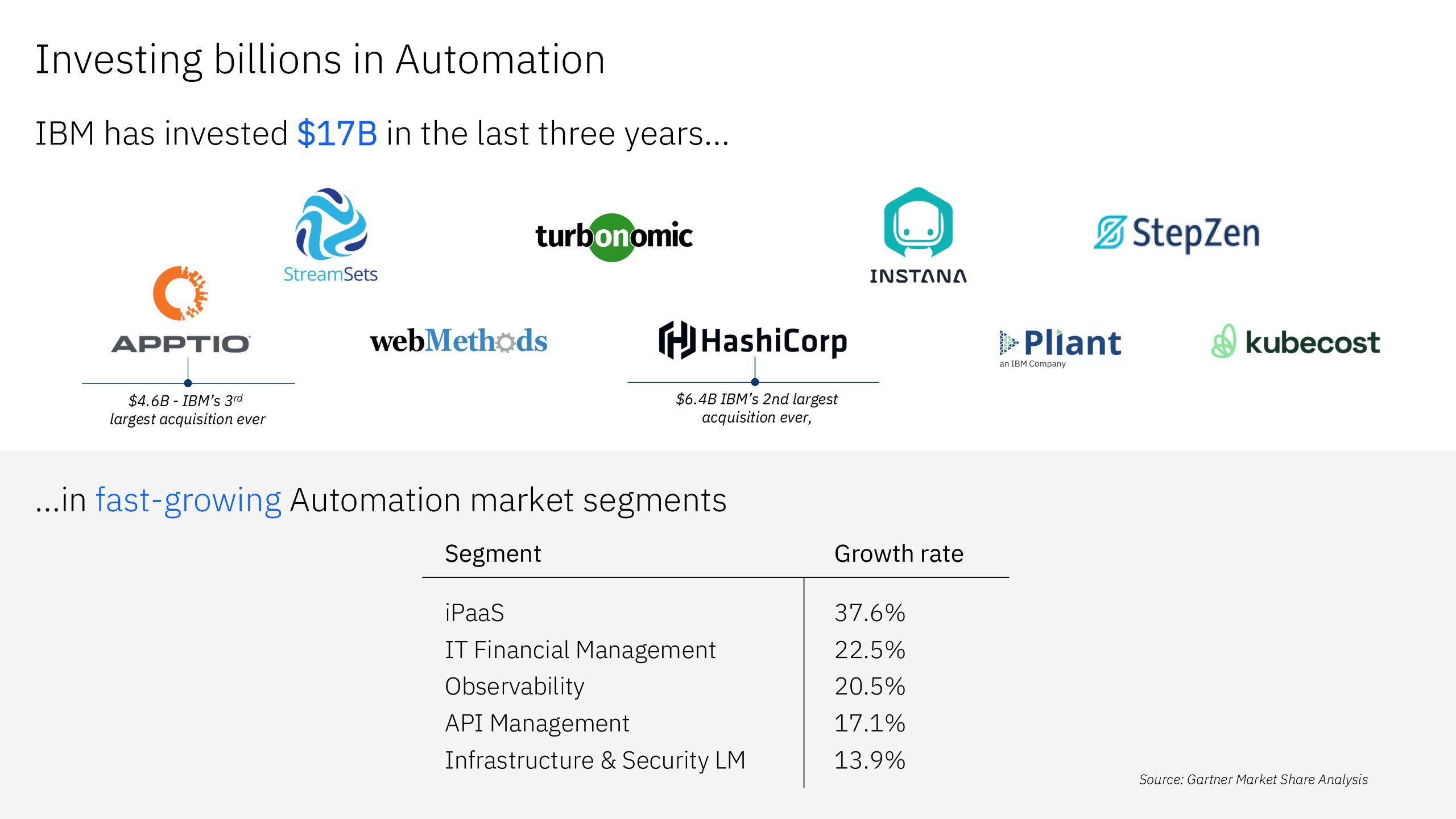
Task: Click the Growth rate column header
Action: pos(899,554)
